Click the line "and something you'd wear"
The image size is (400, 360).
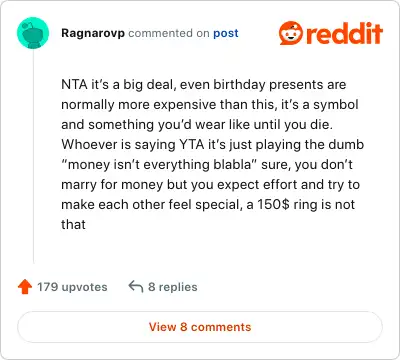tap(197, 125)
